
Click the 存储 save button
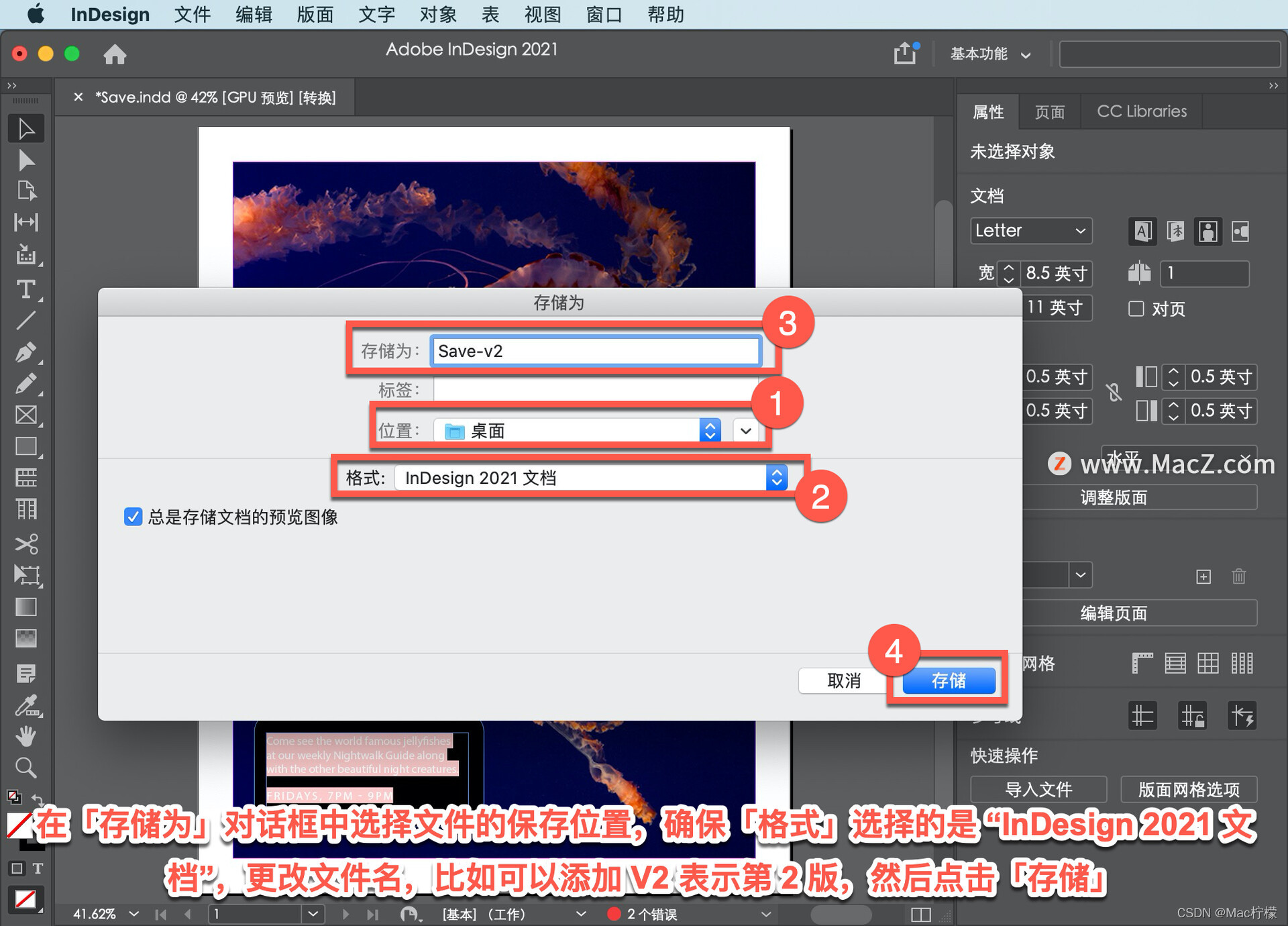pyautogui.click(x=948, y=680)
